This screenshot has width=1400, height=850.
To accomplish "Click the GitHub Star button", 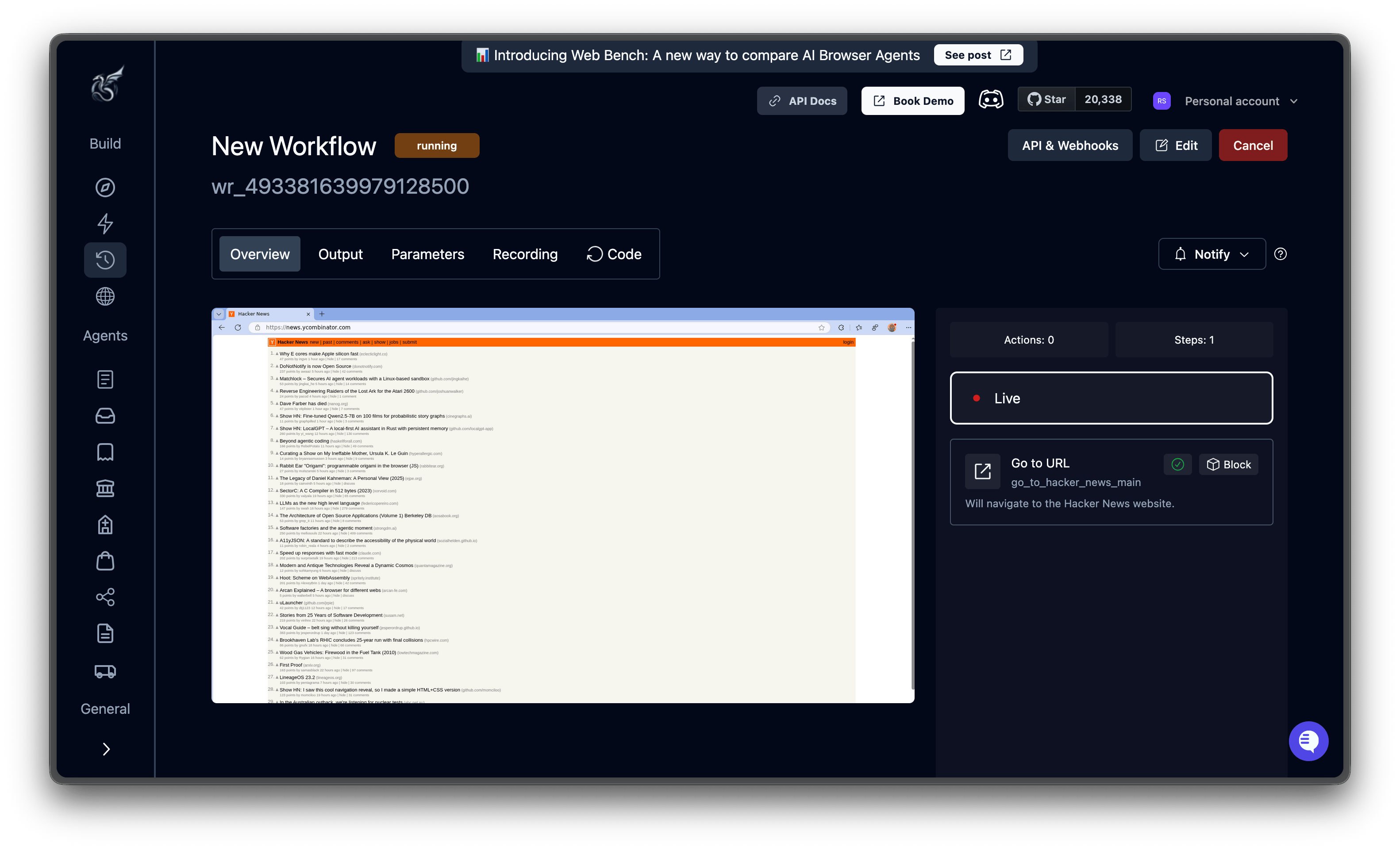I will tap(1046, 100).
